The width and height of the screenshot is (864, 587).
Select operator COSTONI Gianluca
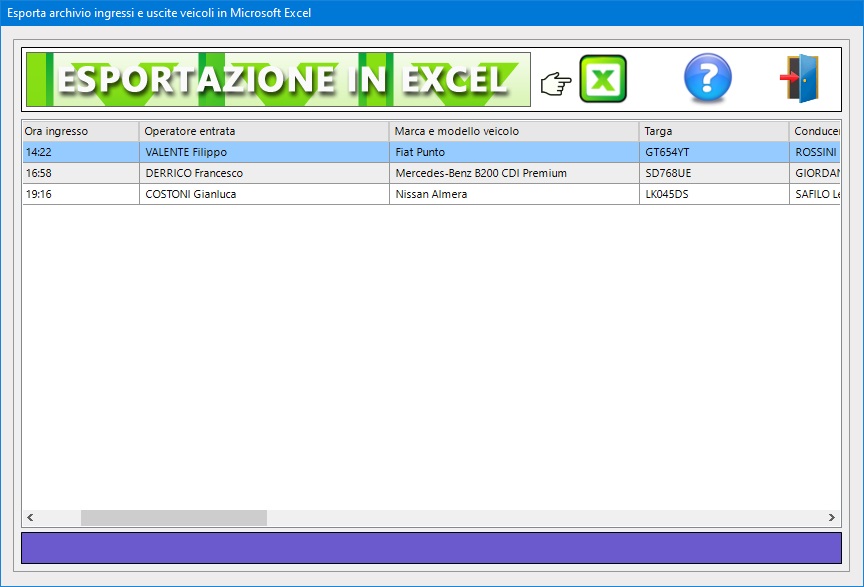click(x=264, y=194)
